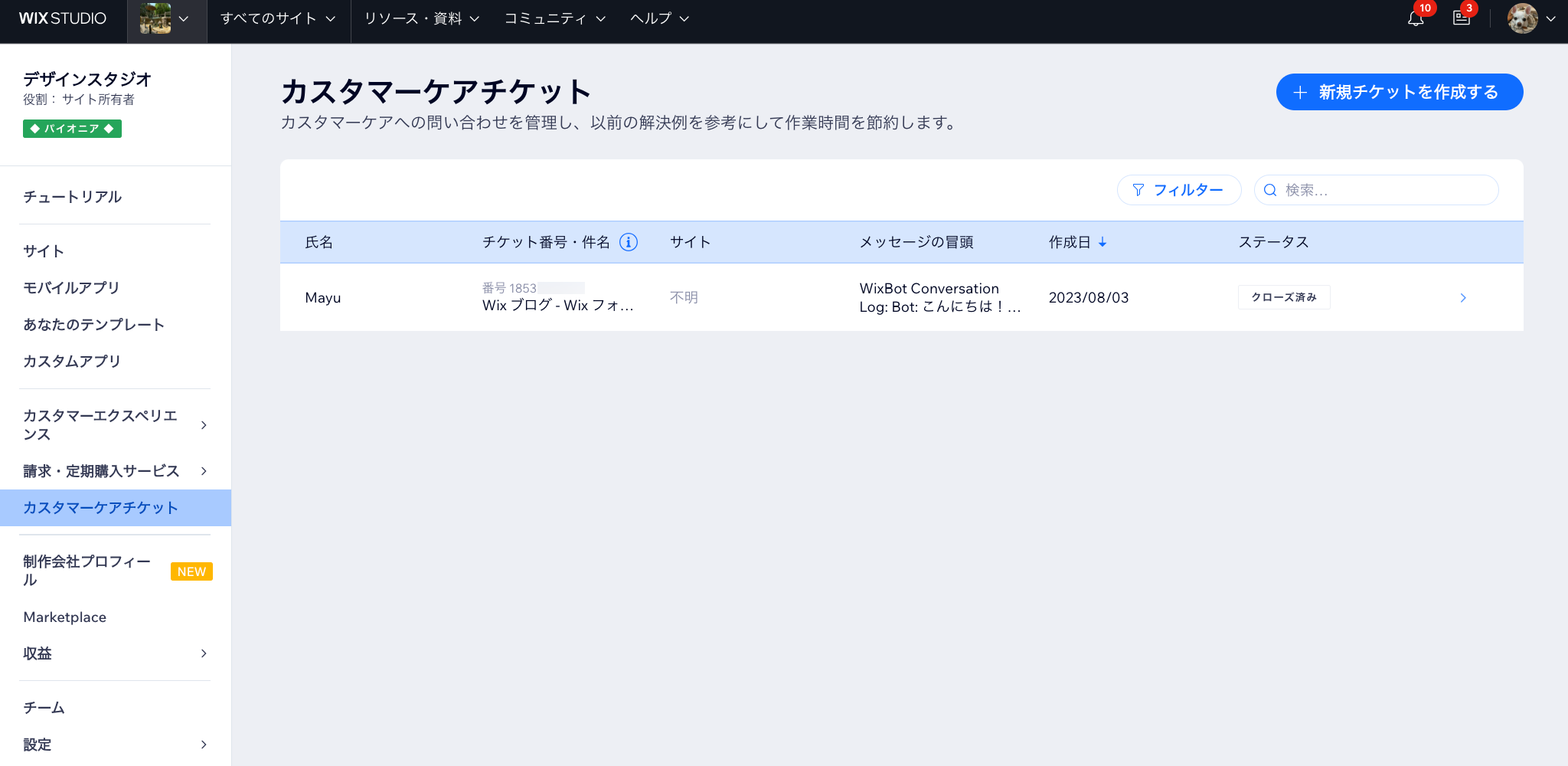Expand カスタマーエクスペリエンス in the sidebar
The image size is (1568, 766).
pyautogui.click(x=115, y=425)
